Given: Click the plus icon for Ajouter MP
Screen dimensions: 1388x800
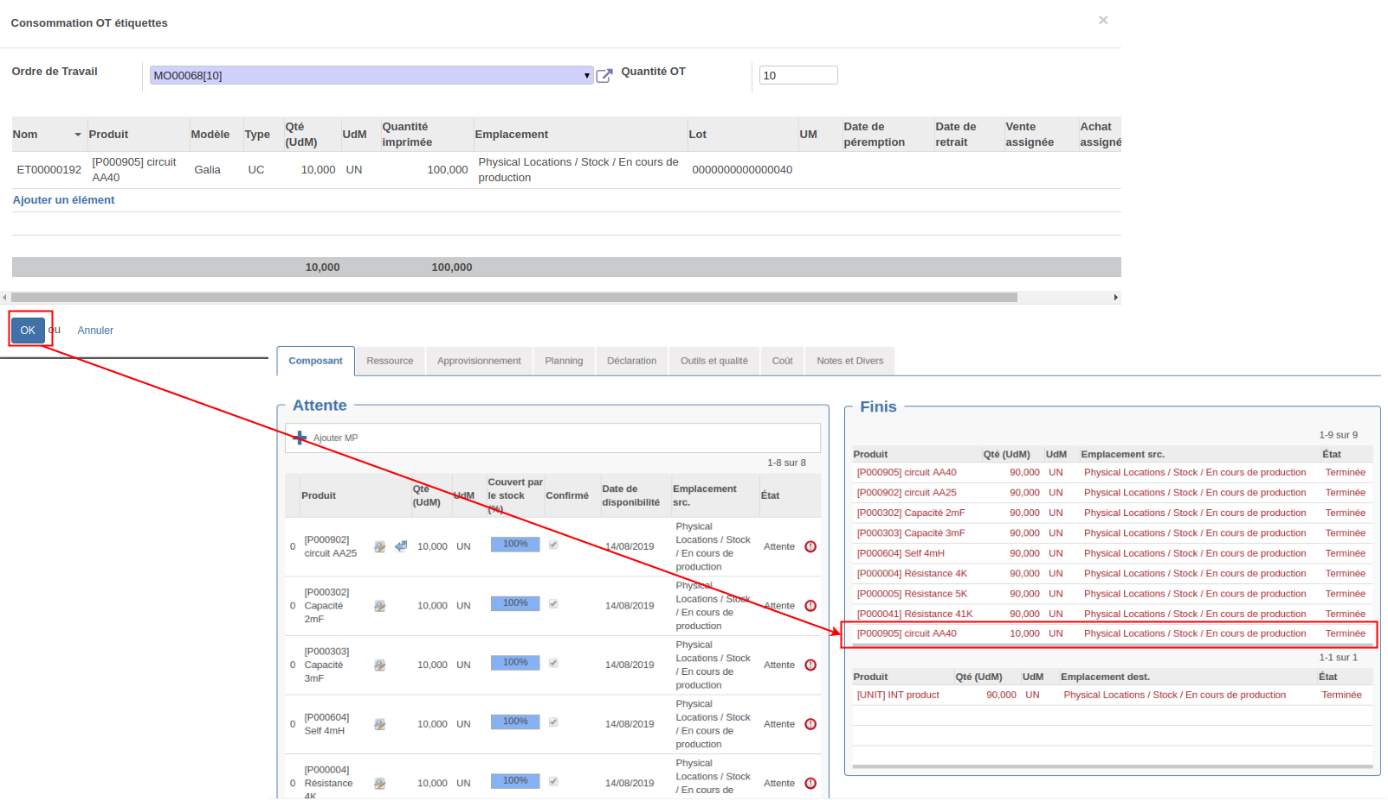Looking at the screenshot, I should pos(300,438).
